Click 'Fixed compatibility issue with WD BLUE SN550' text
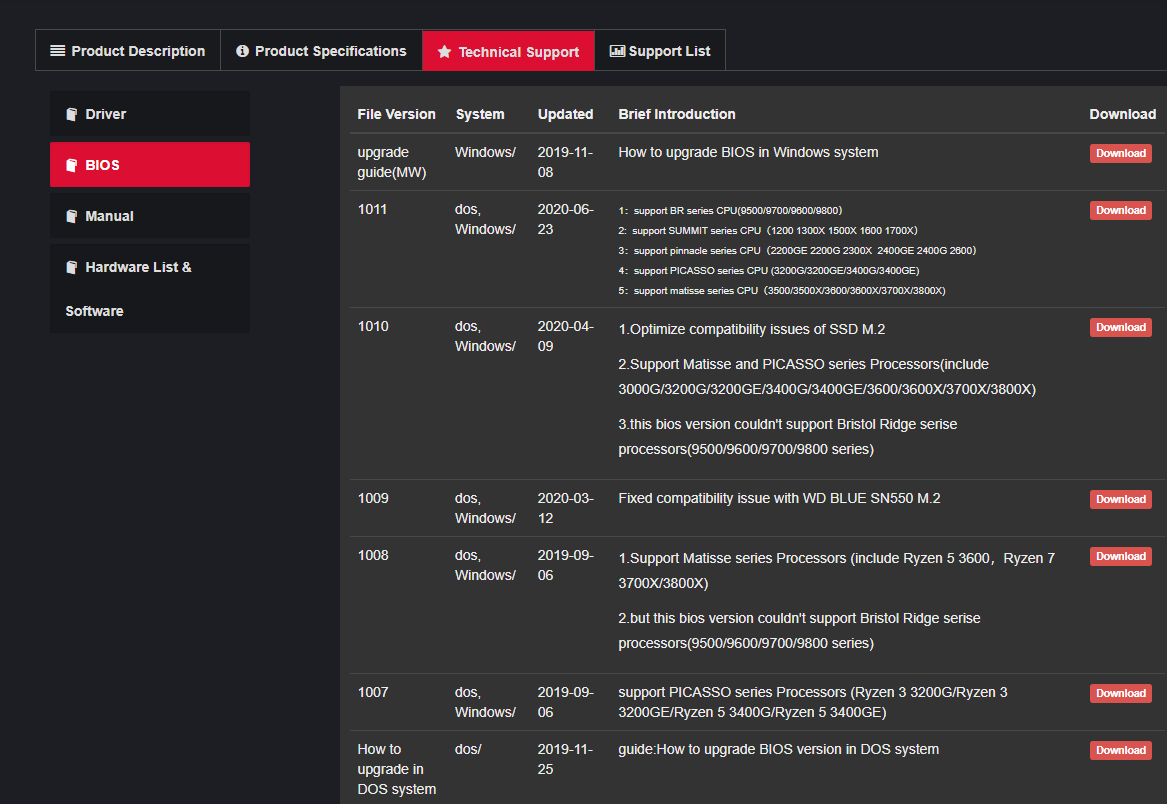Image resolution: width=1167 pixels, height=804 pixels. coord(779,498)
